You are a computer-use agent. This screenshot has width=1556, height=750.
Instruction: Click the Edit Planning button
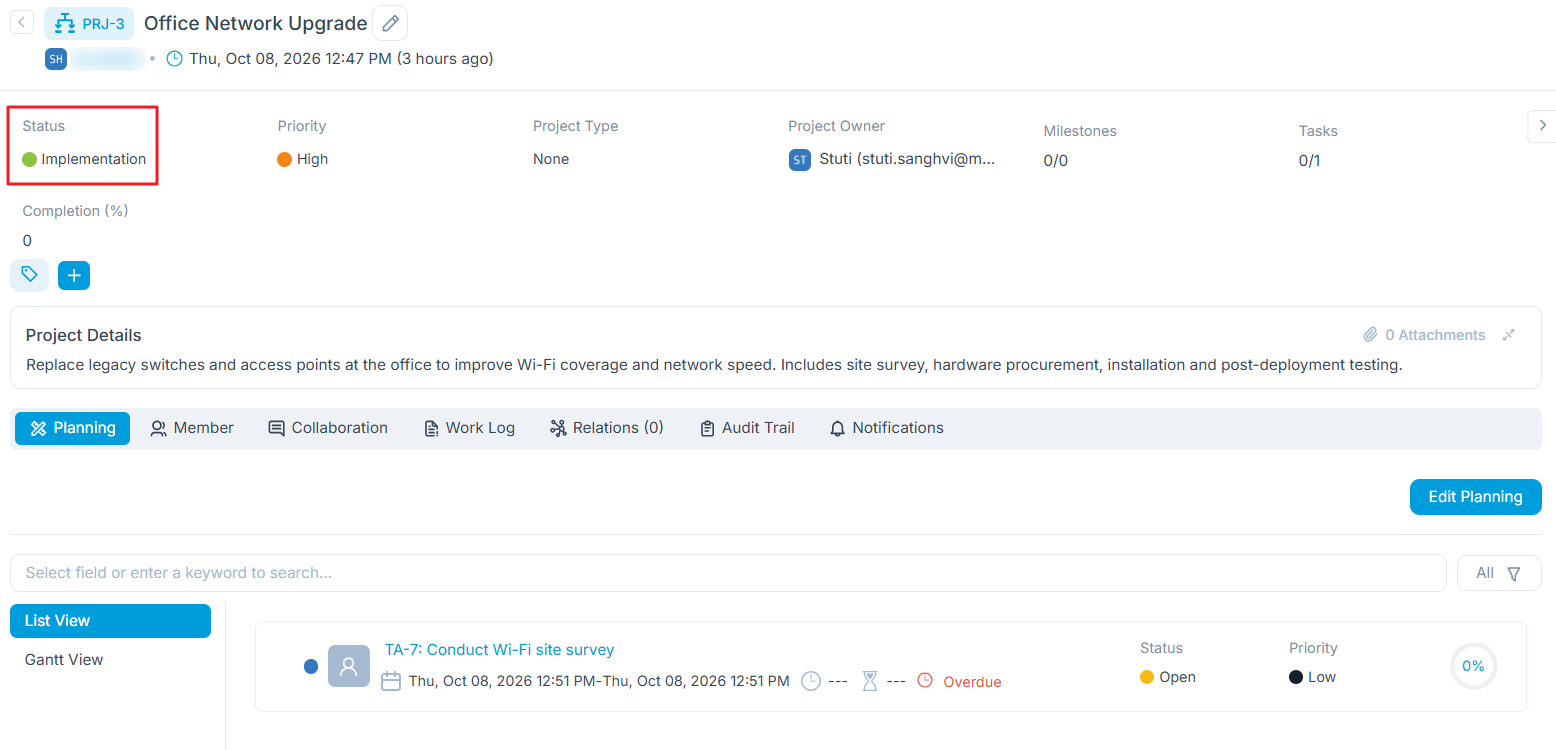click(1475, 497)
